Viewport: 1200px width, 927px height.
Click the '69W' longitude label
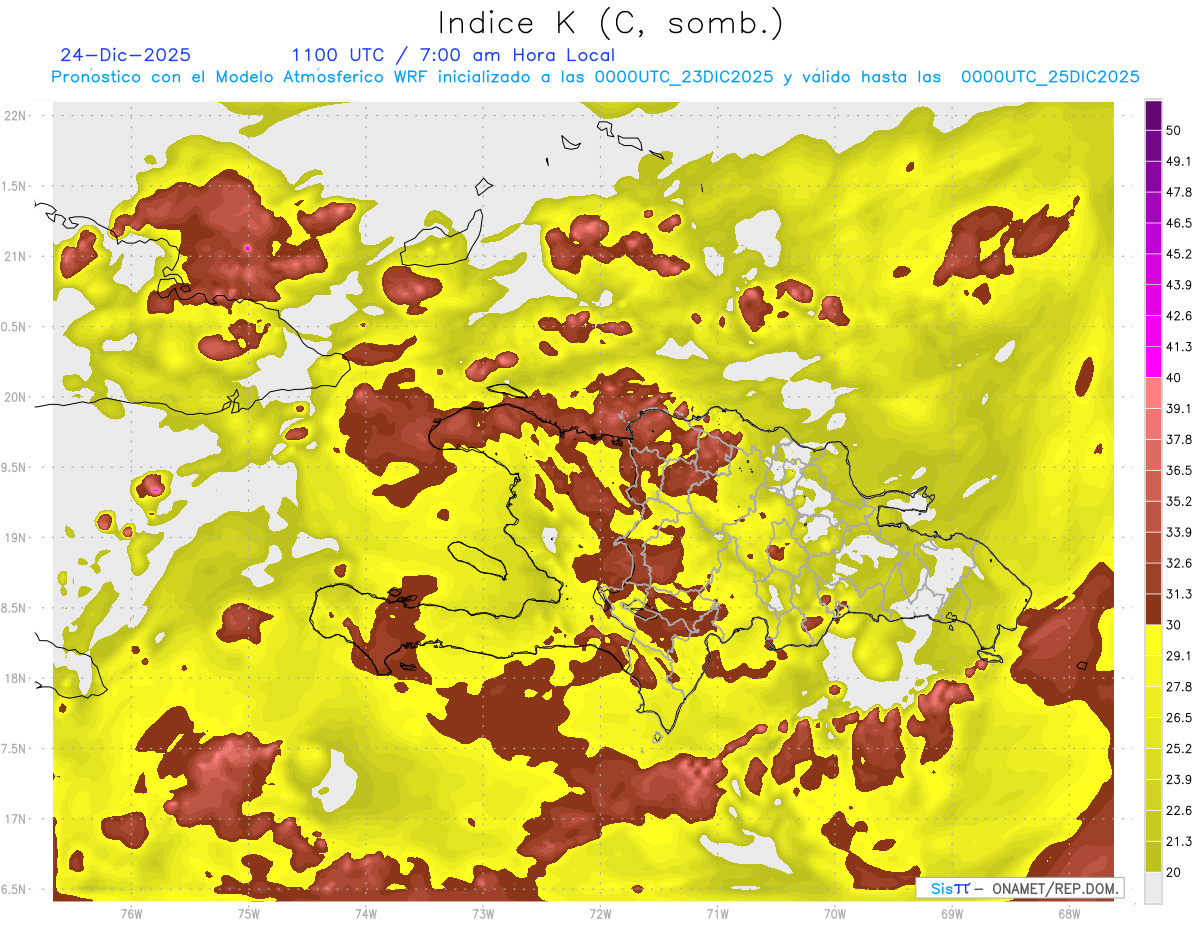pyautogui.click(x=951, y=913)
